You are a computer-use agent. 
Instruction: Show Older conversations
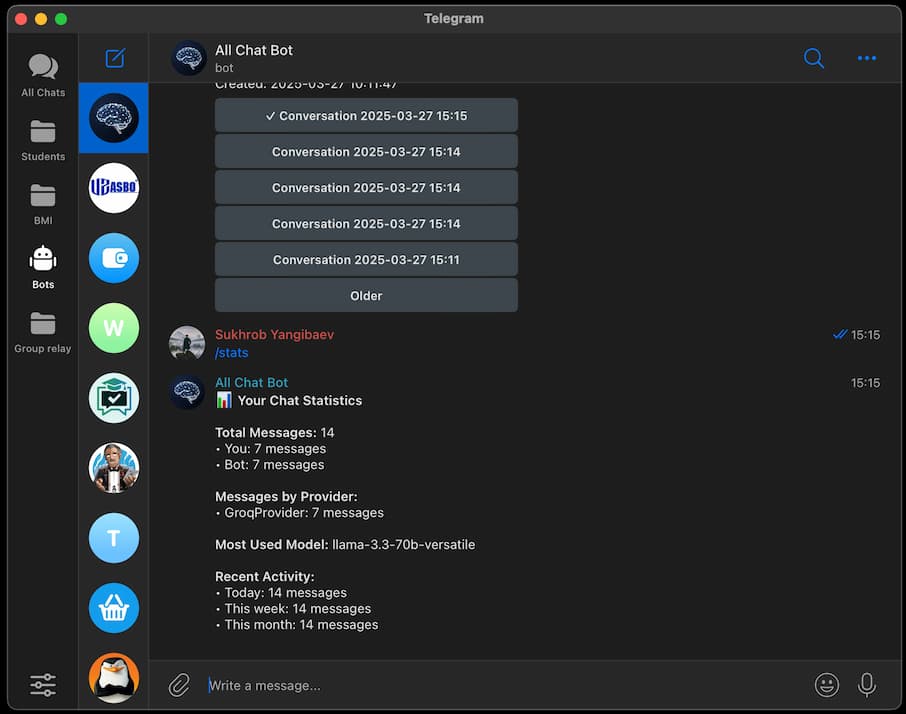pos(366,296)
